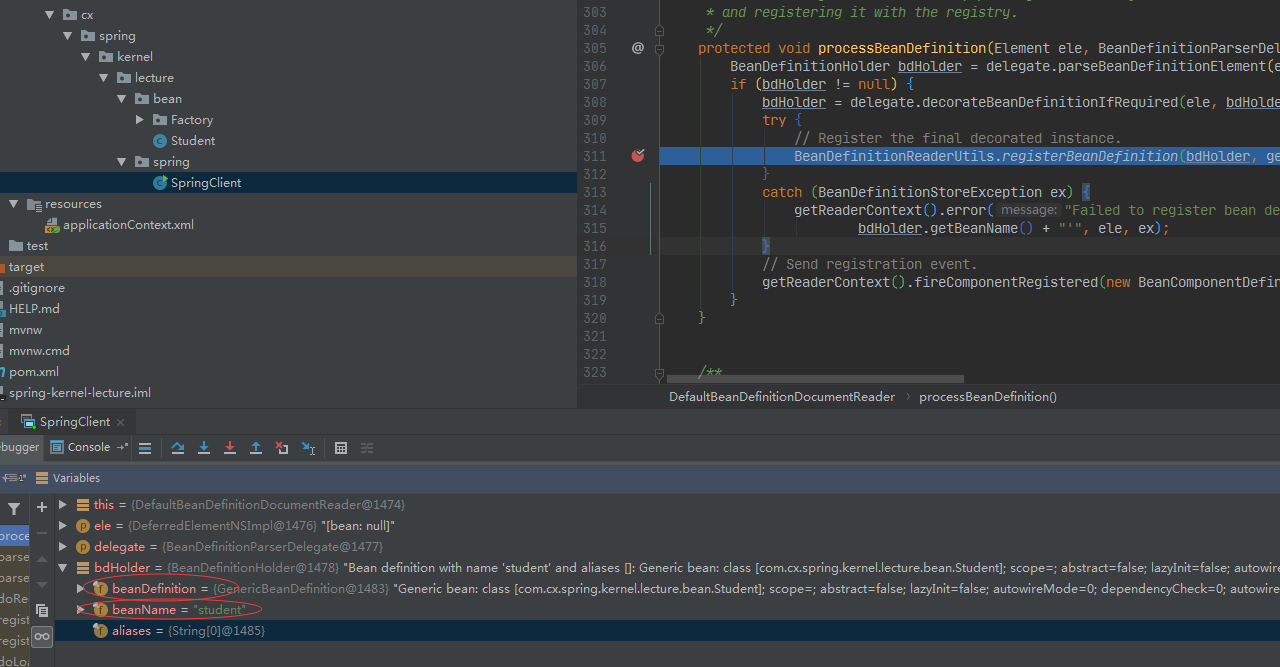Expand the 'ele' variable node
This screenshot has width=1280, height=667.
point(63,526)
